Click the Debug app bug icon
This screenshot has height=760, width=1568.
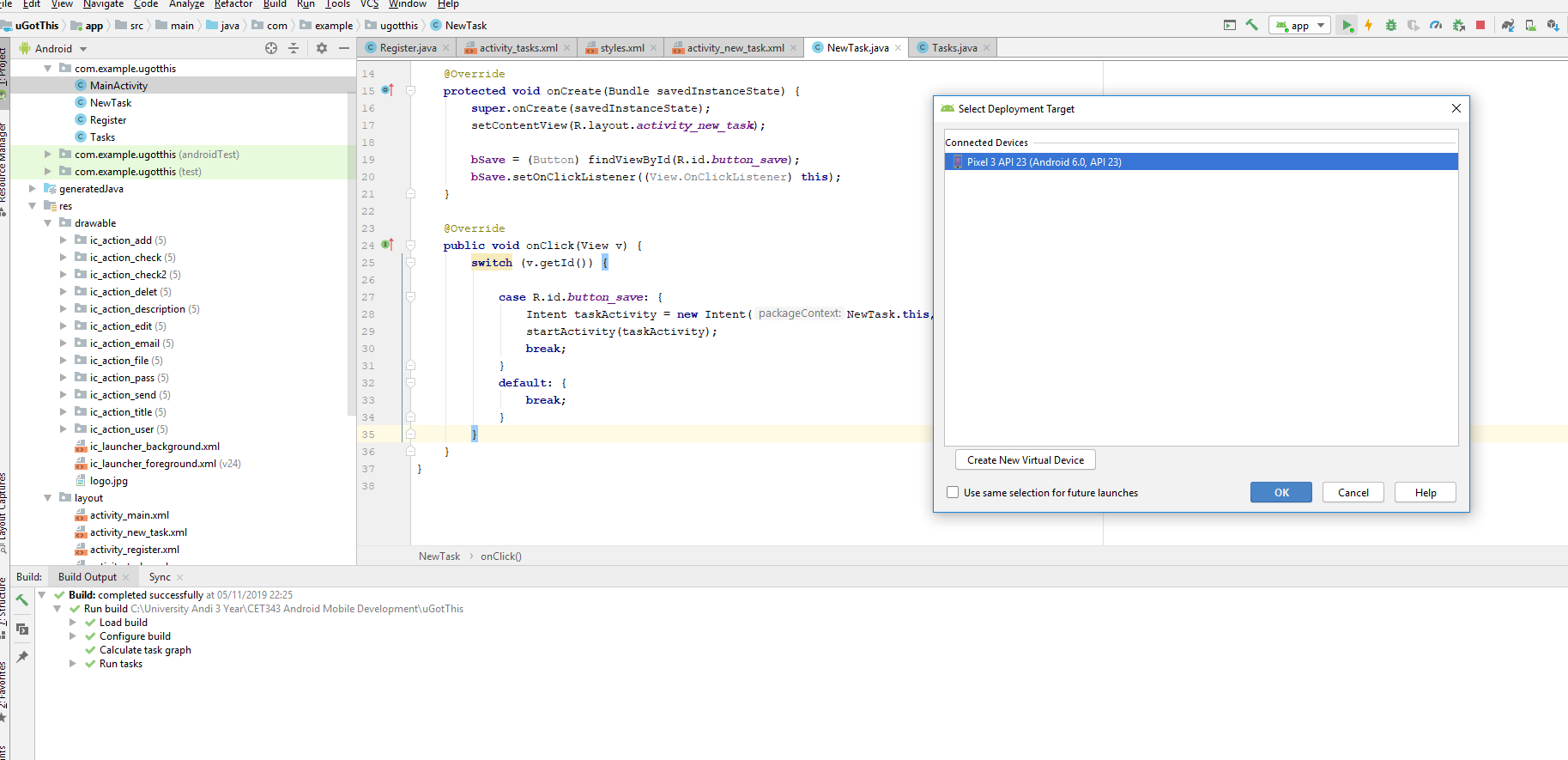click(1391, 26)
